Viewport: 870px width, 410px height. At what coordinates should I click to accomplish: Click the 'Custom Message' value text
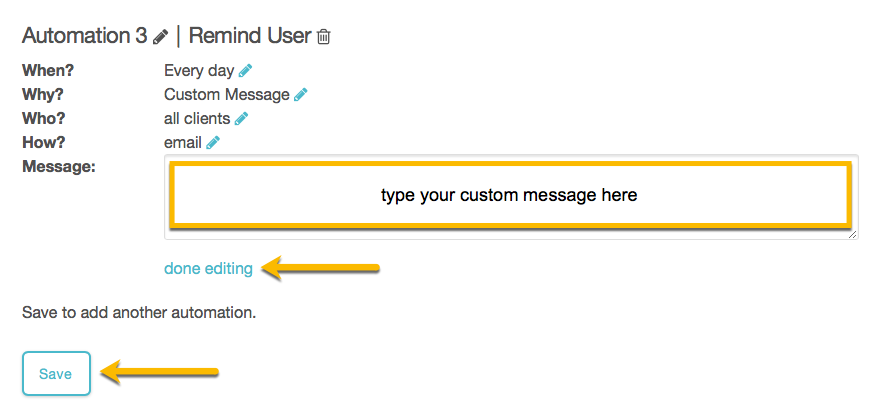tap(226, 95)
